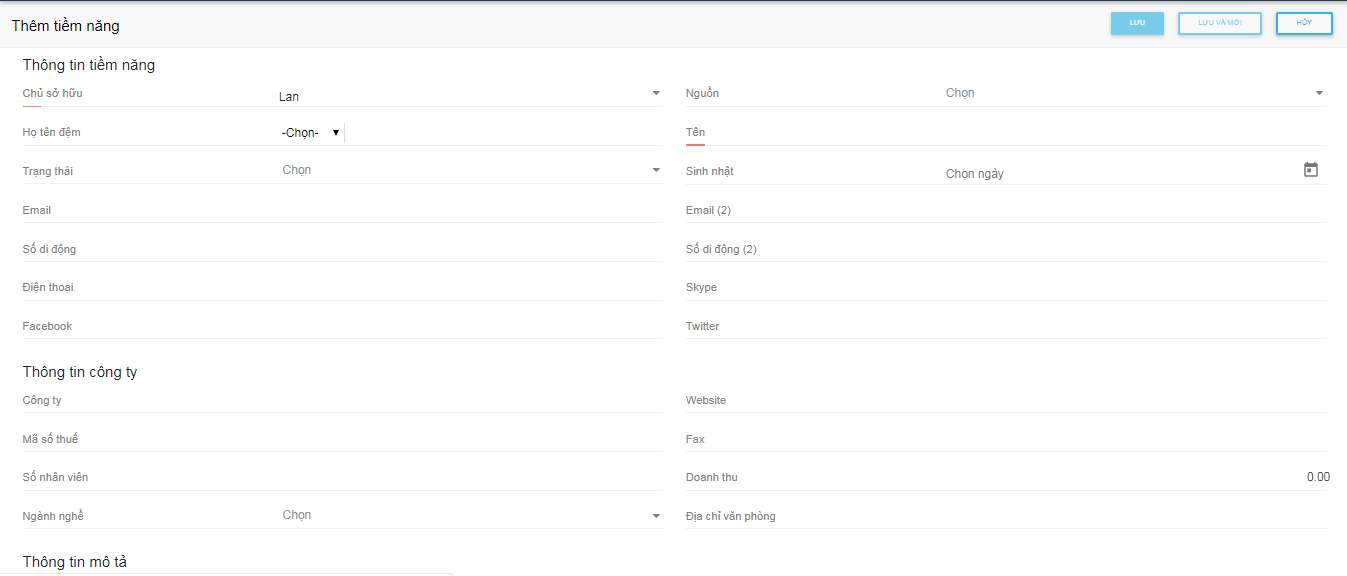1347x576 pixels.
Task: Open the birthday calendar picker icon
Action: click(x=1310, y=171)
